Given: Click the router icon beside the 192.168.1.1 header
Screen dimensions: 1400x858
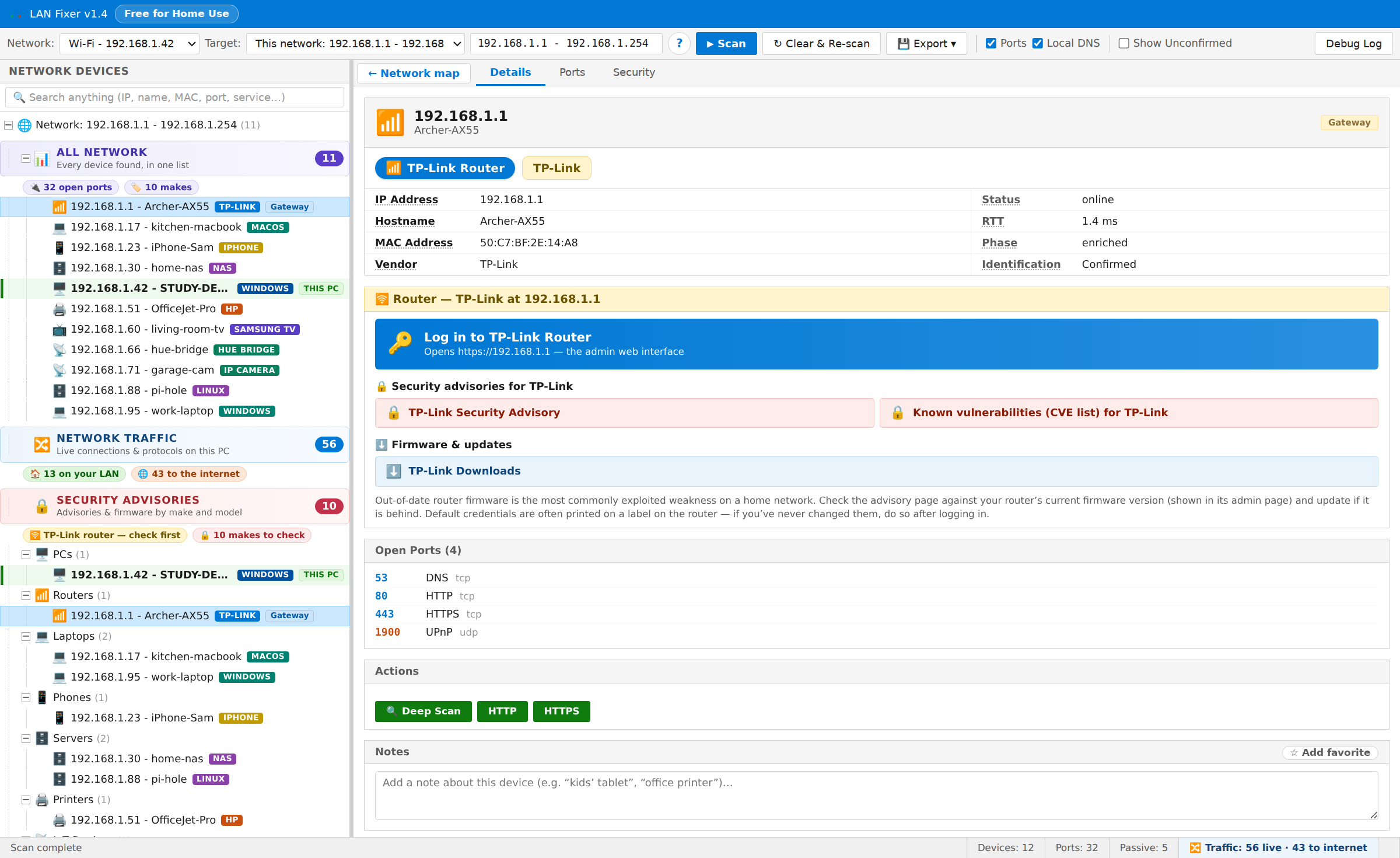Looking at the screenshot, I should point(390,122).
